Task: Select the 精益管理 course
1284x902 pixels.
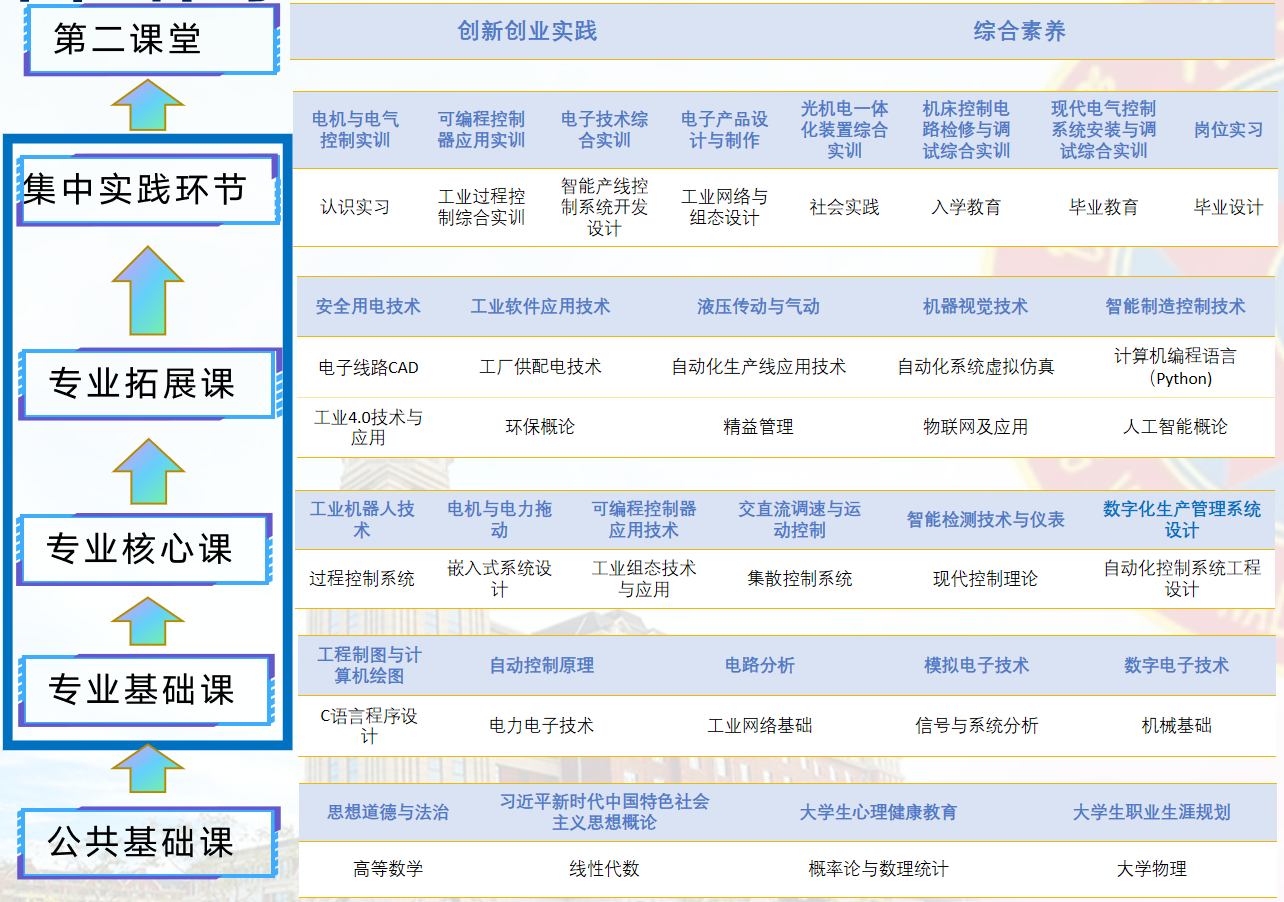Action: (758, 427)
